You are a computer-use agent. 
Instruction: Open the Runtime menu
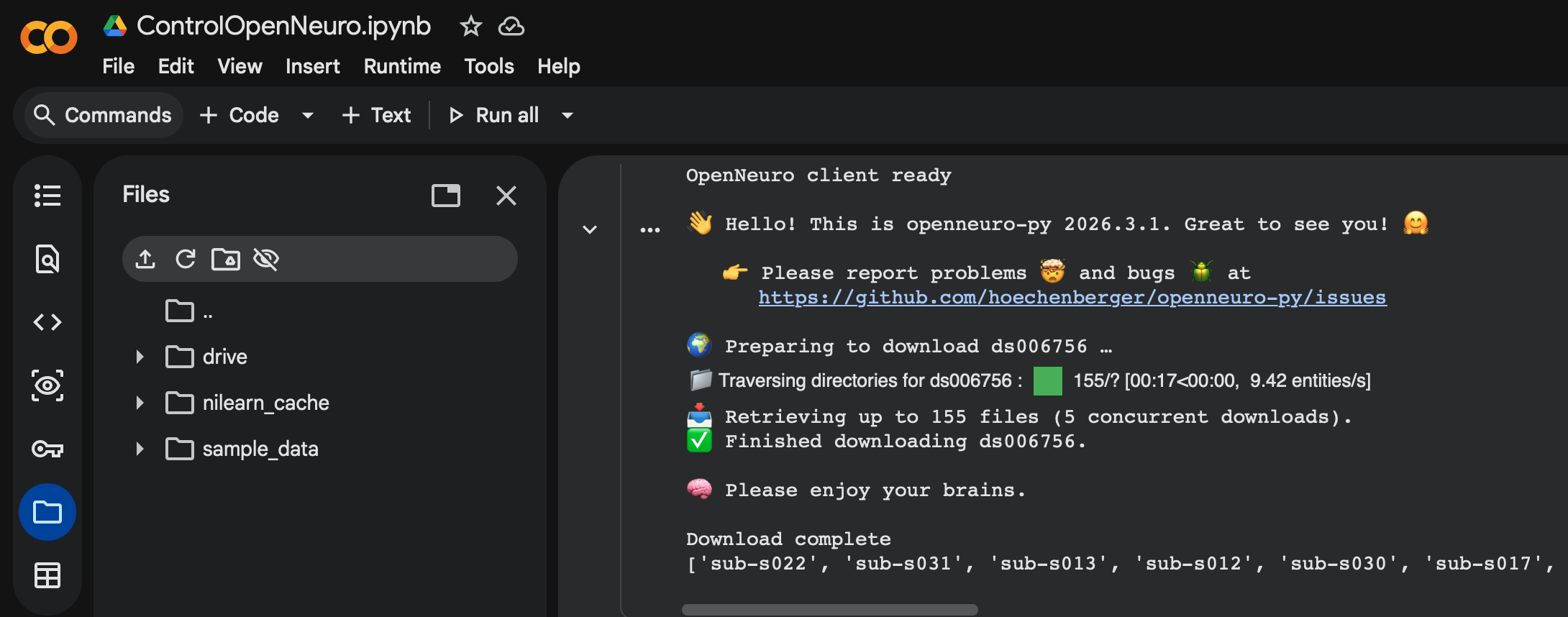coord(402,66)
